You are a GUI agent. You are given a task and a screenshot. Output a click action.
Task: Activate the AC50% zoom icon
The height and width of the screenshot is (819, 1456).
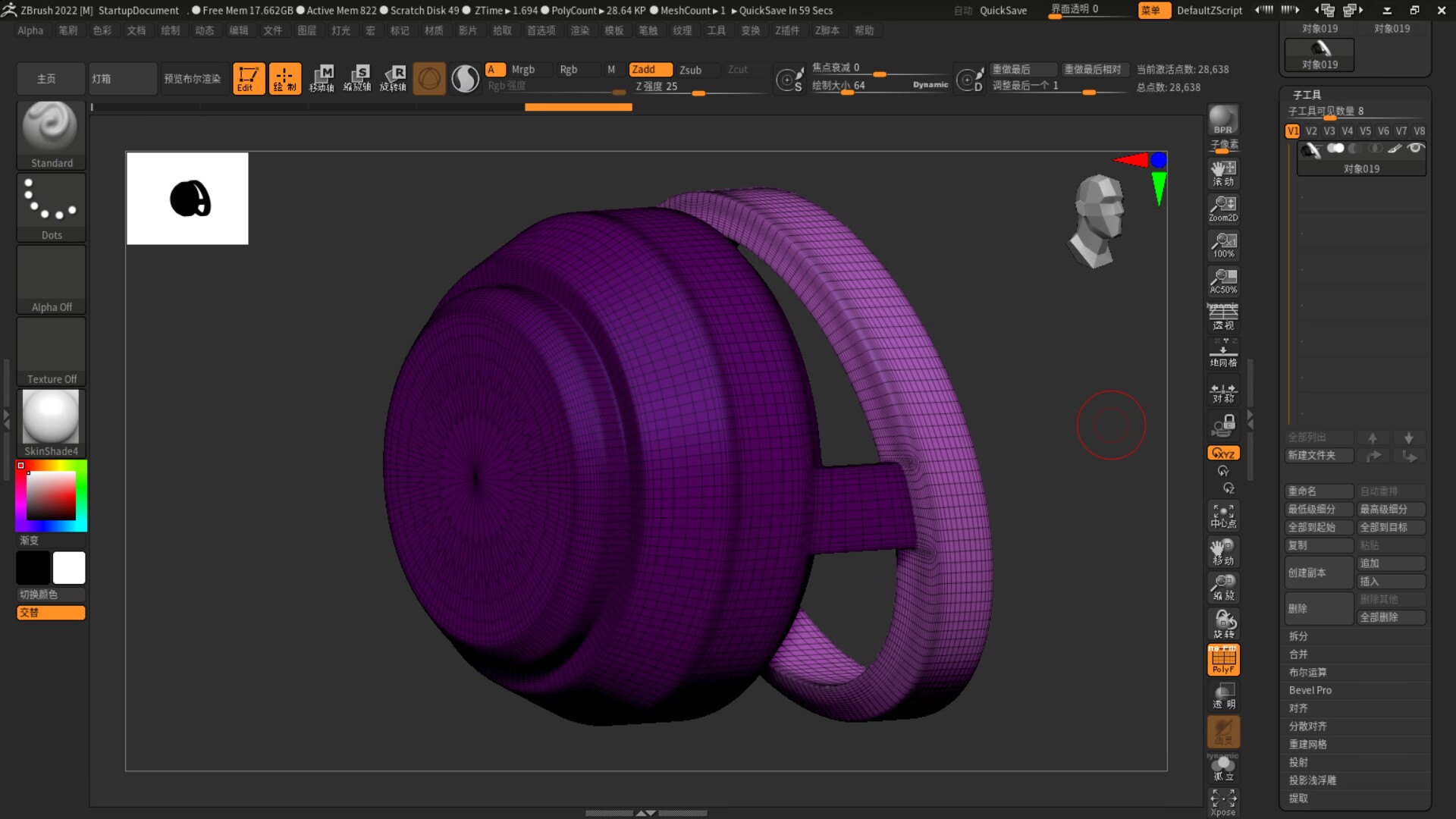tap(1222, 281)
